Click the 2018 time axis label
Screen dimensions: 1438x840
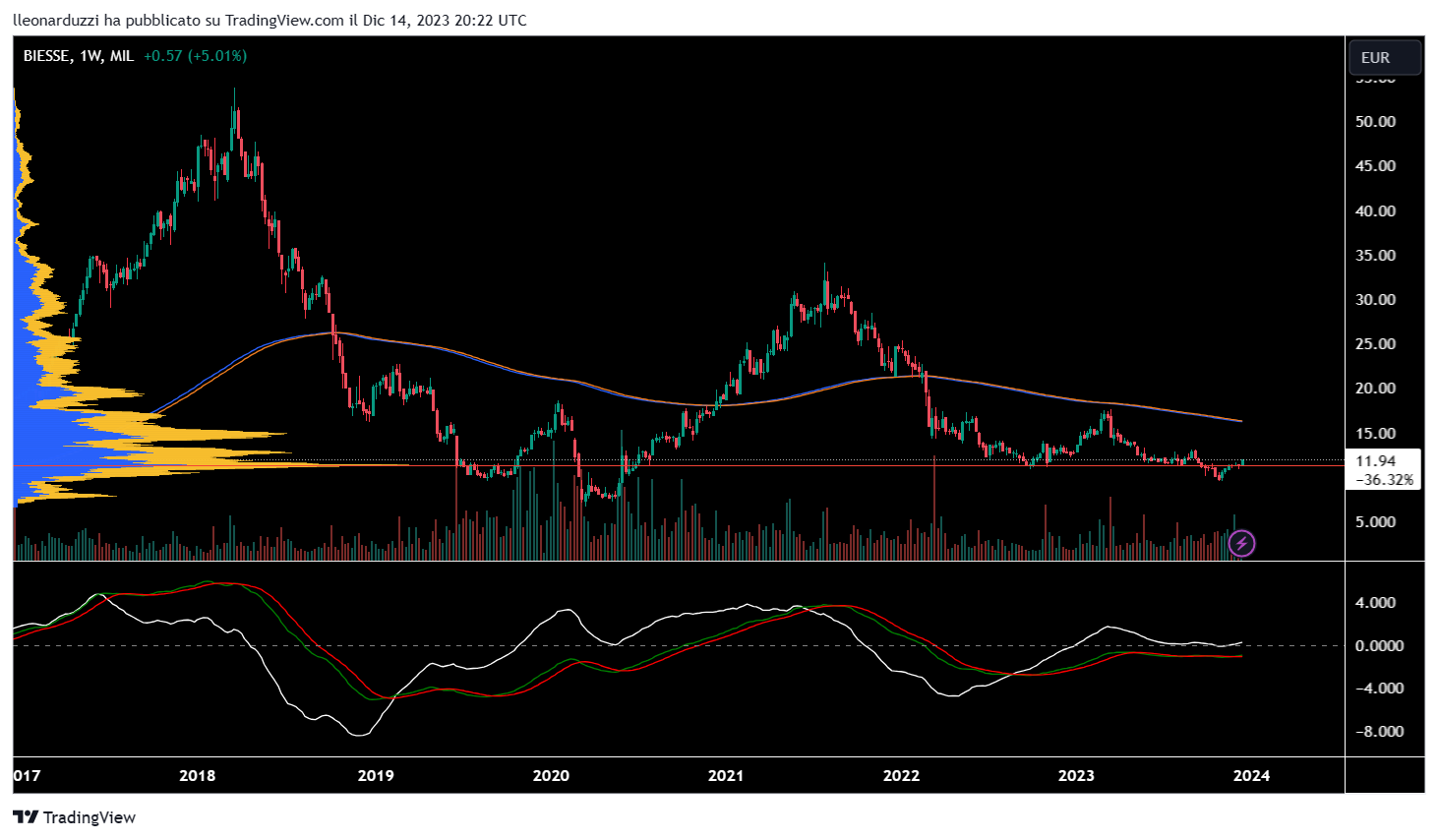[198, 775]
